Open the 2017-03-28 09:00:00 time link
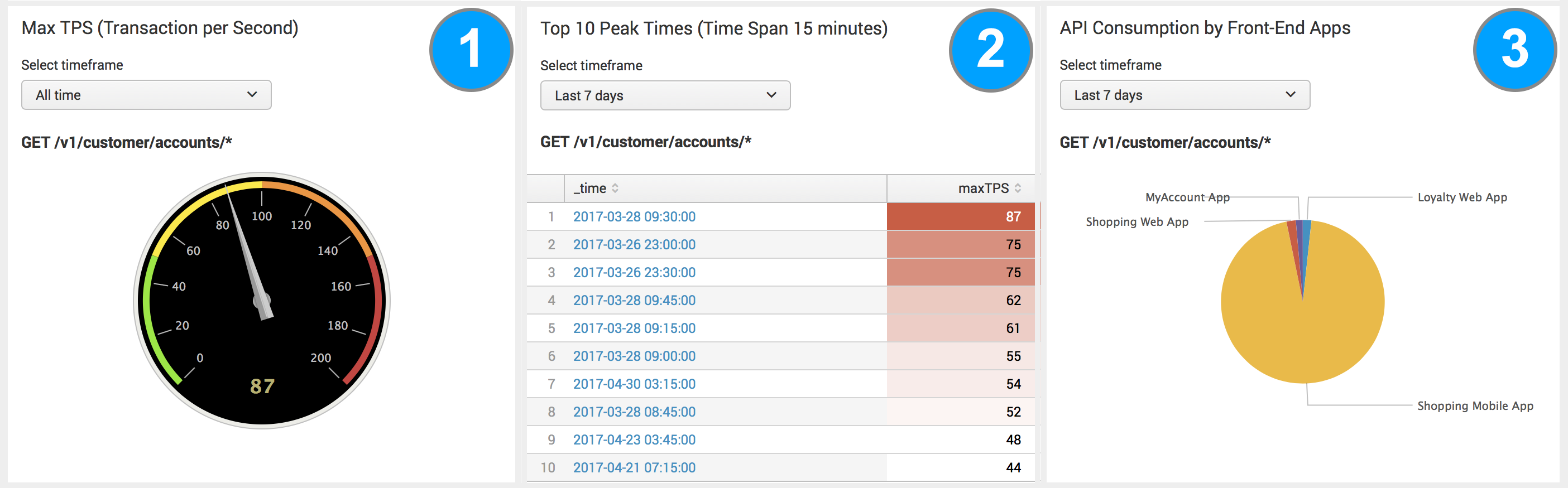 click(x=634, y=356)
